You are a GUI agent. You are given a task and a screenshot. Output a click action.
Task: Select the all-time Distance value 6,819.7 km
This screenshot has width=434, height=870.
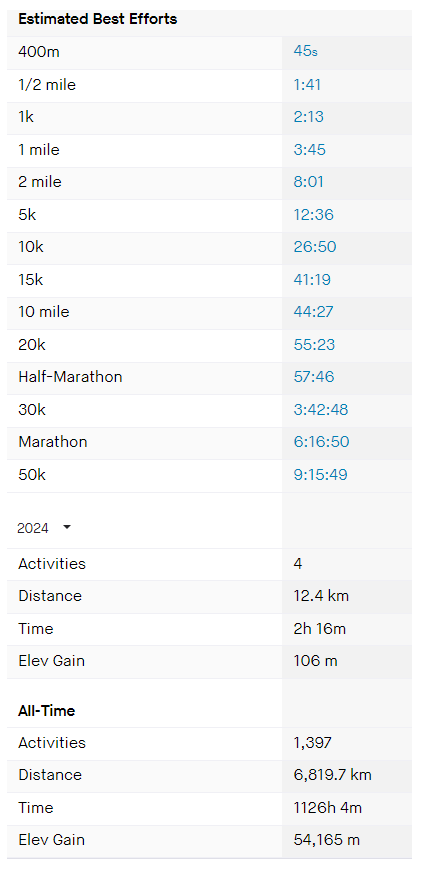[x=332, y=775]
